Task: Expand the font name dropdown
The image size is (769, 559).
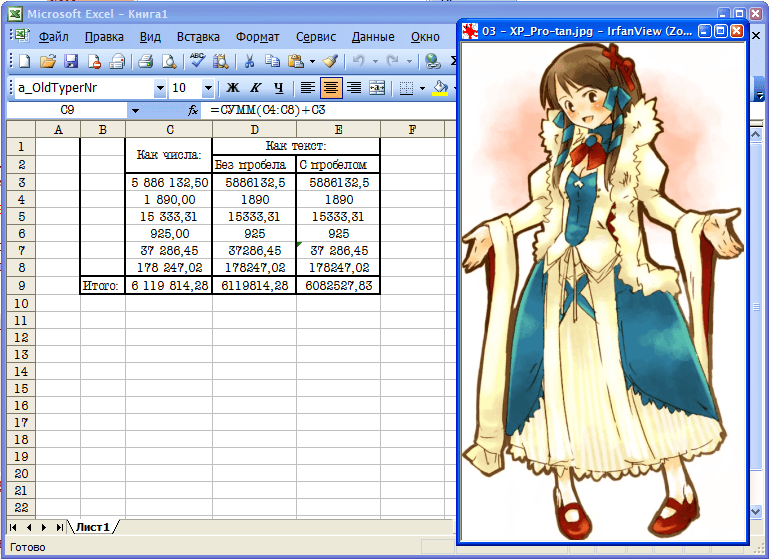Action: (x=160, y=88)
